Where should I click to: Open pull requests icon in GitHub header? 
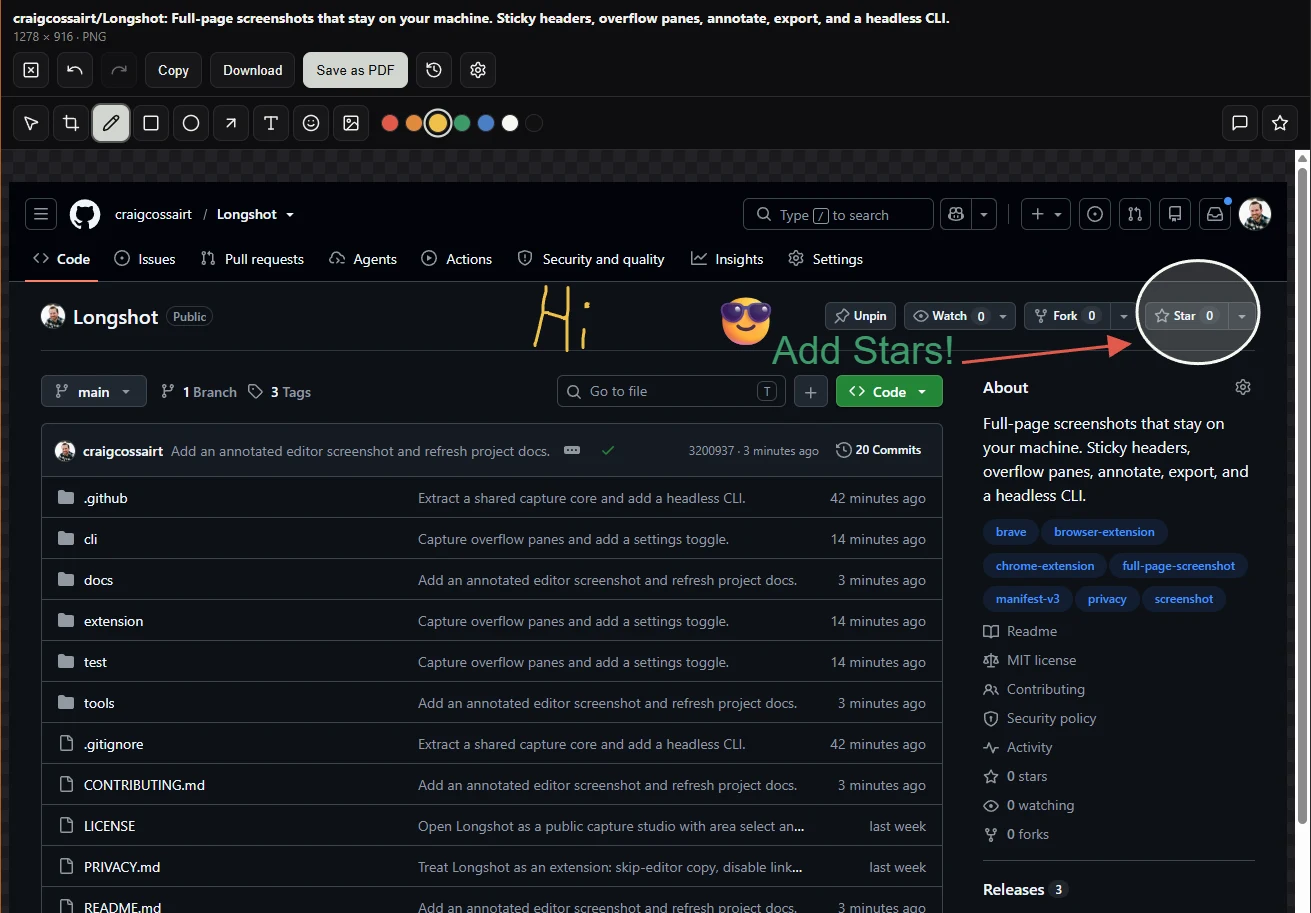tap(1134, 214)
